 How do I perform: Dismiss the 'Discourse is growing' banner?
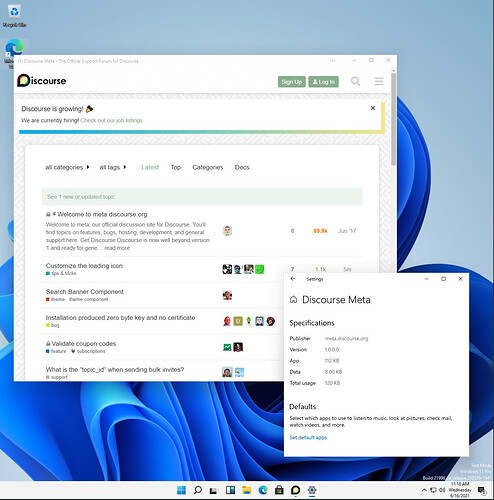click(373, 108)
